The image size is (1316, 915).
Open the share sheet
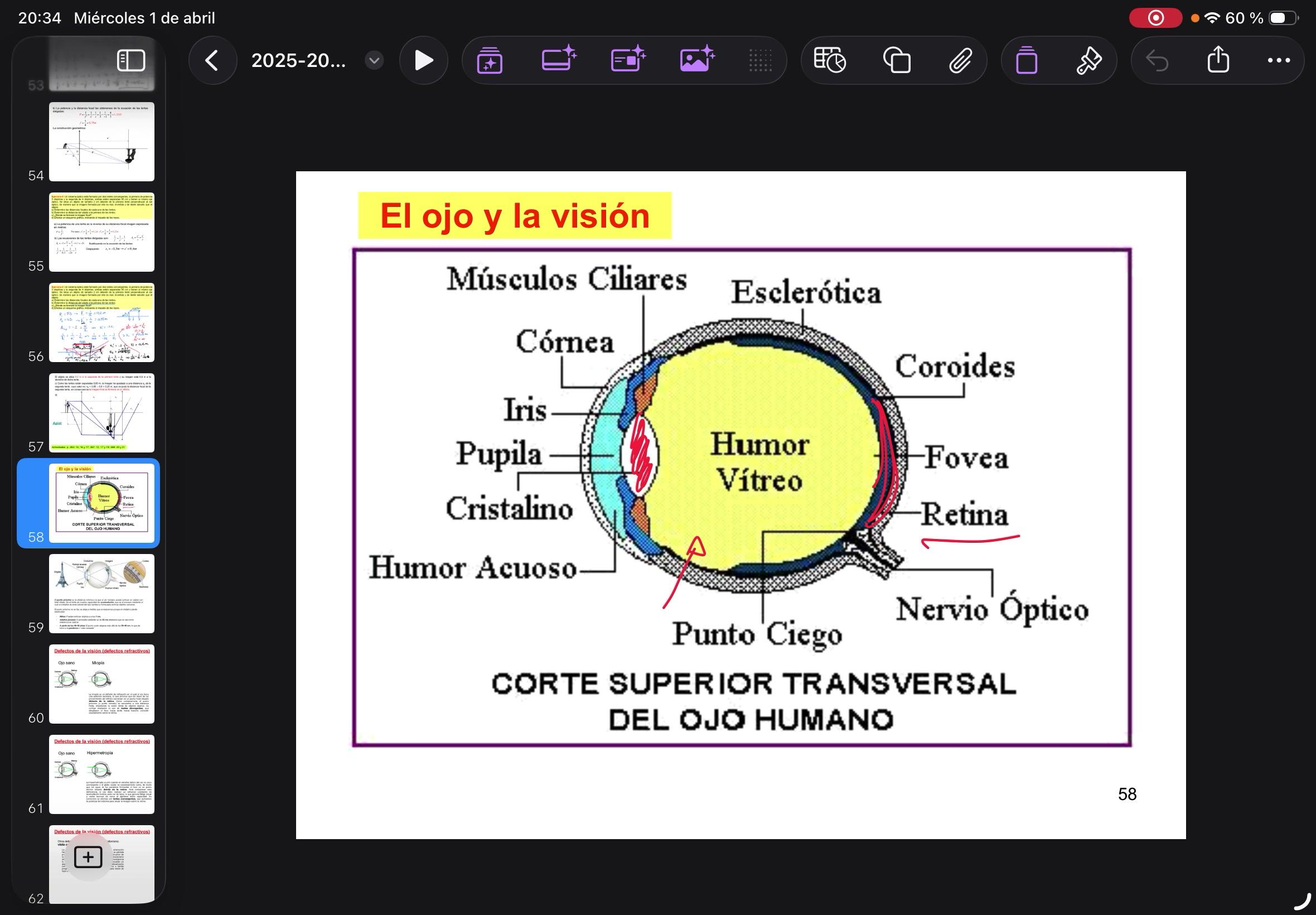click(x=1218, y=60)
